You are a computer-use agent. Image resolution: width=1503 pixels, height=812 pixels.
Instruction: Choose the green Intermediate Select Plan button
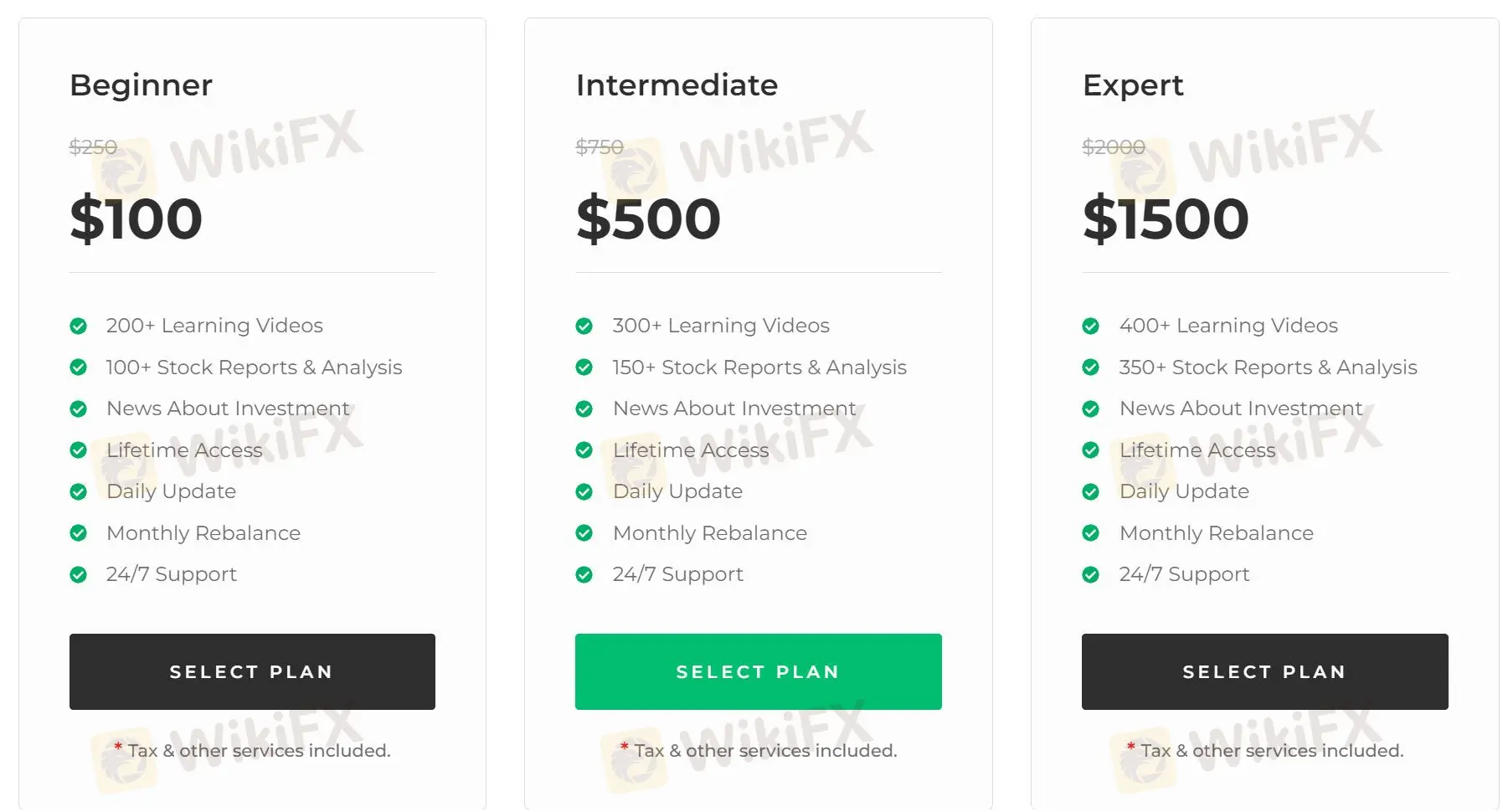[758, 671]
